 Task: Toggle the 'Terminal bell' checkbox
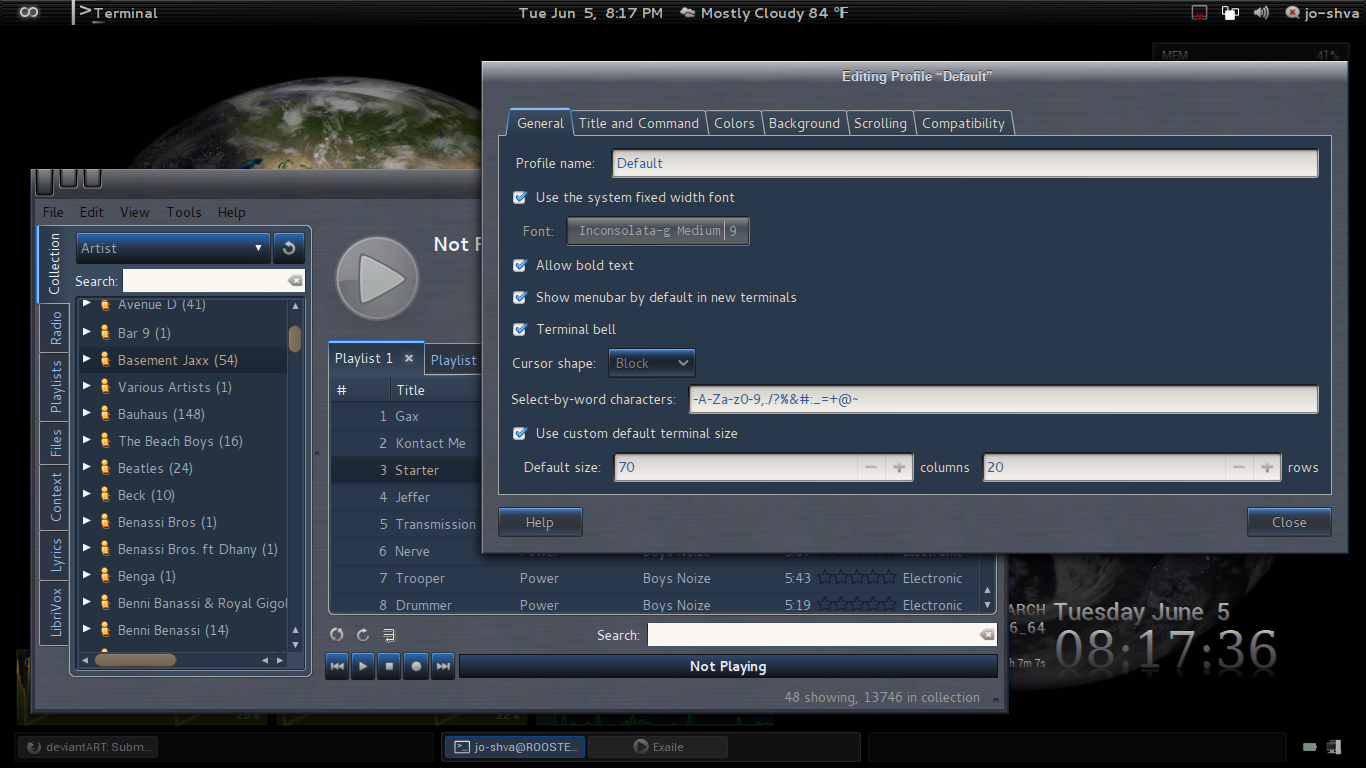520,329
